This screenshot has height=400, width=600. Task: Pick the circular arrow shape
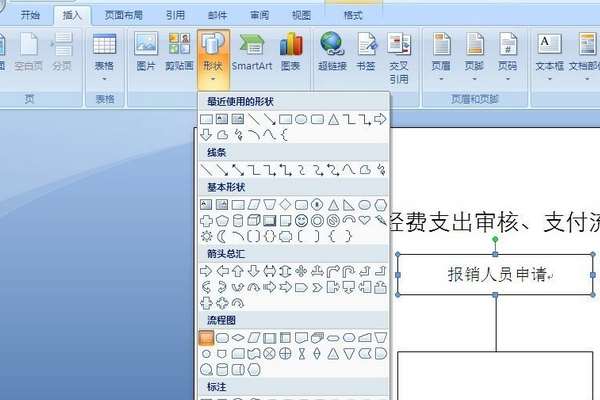click(238, 303)
